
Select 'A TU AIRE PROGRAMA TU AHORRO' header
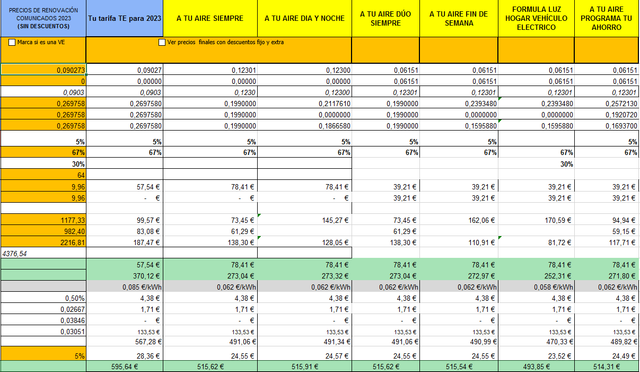tap(607, 18)
